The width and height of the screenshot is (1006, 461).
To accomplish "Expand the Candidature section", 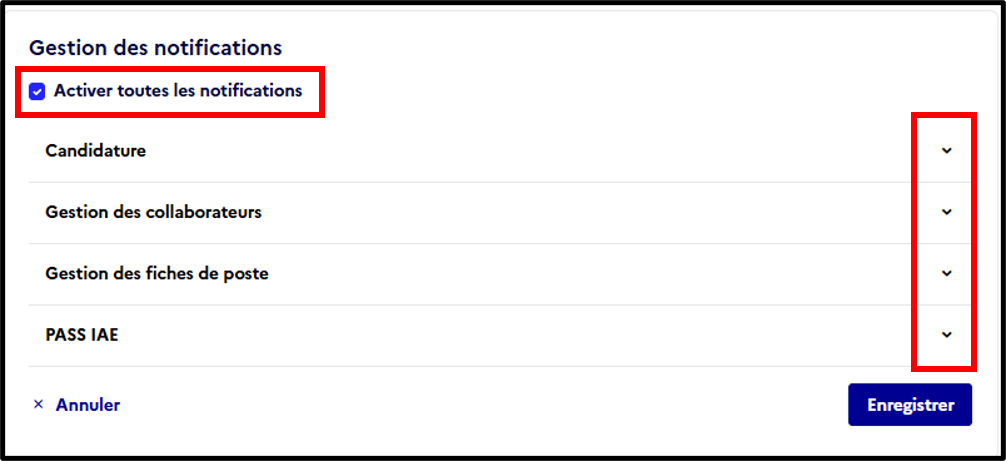I will 499,151.
